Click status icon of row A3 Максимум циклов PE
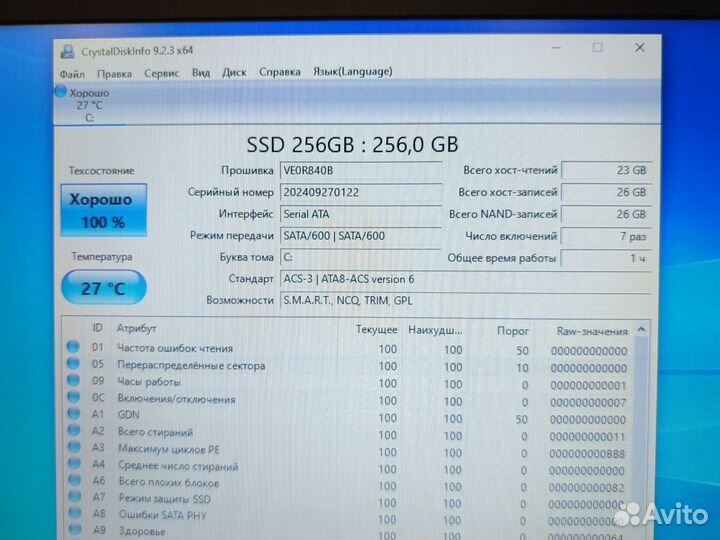 point(74,447)
